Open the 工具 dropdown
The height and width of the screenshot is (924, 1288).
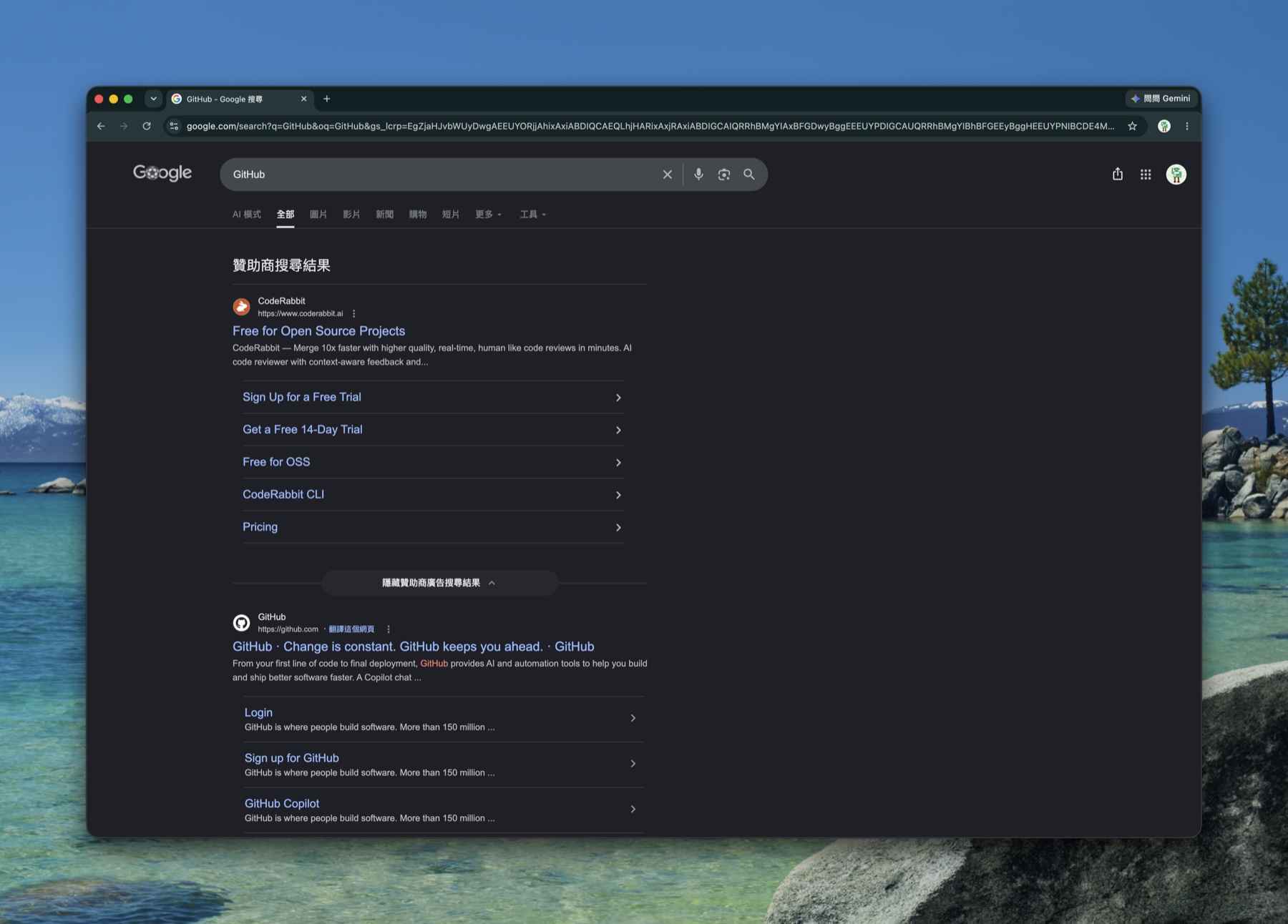[x=533, y=215]
